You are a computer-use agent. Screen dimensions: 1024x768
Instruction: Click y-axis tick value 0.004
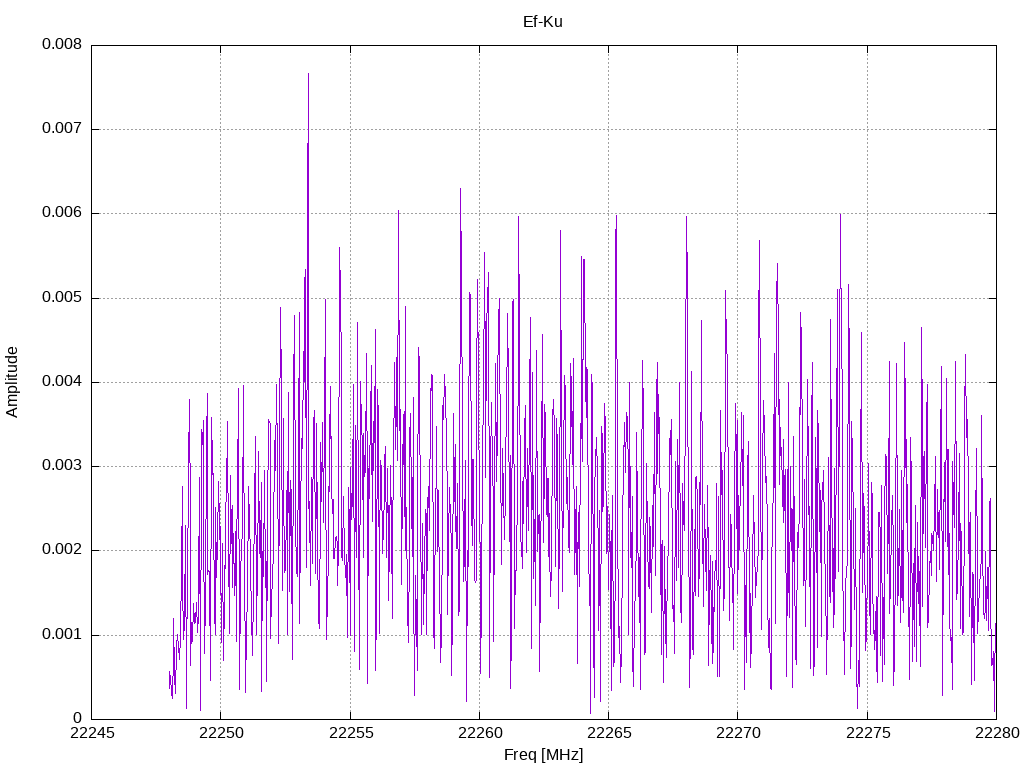click(62, 382)
